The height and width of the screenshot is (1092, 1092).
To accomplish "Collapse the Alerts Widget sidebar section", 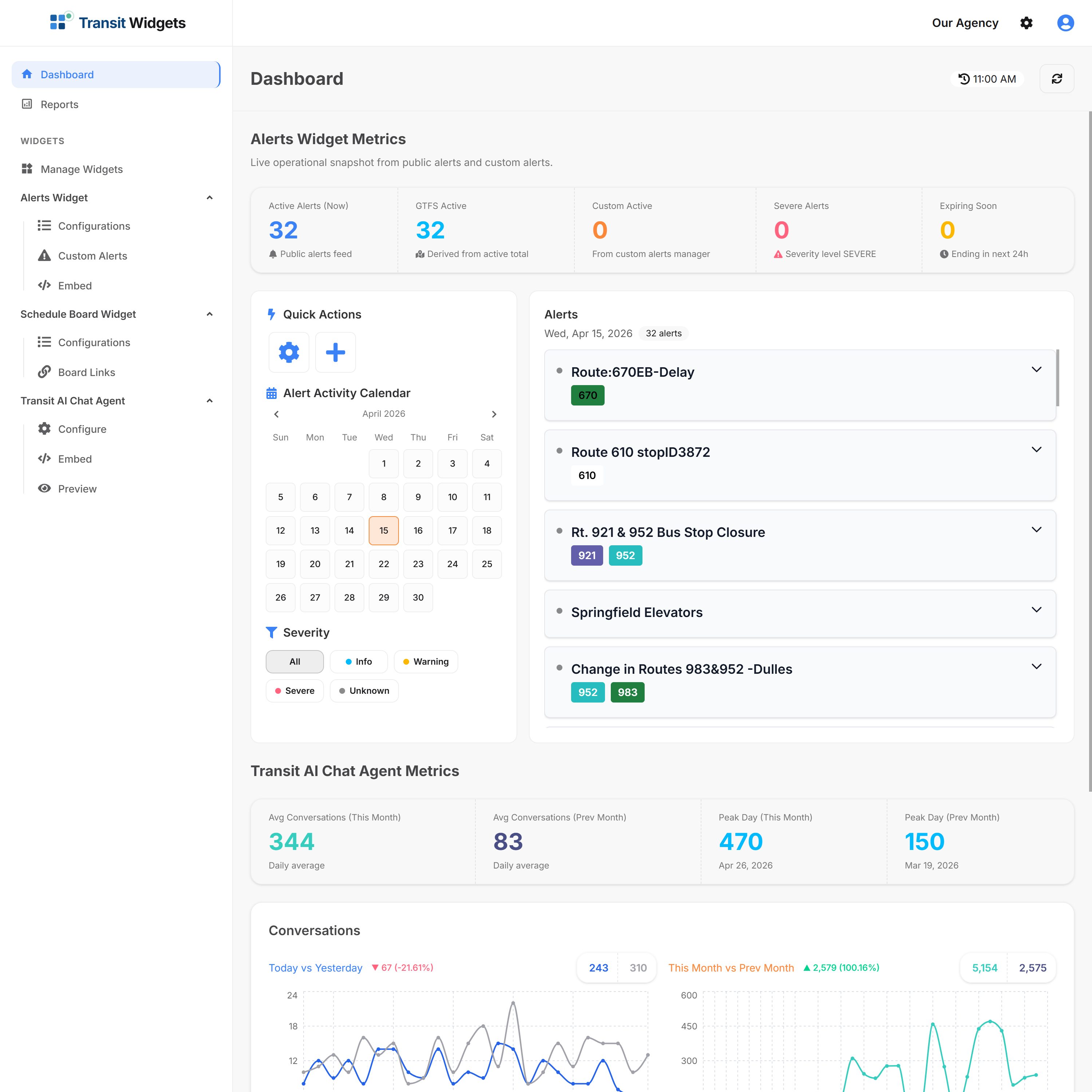I will point(210,197).
